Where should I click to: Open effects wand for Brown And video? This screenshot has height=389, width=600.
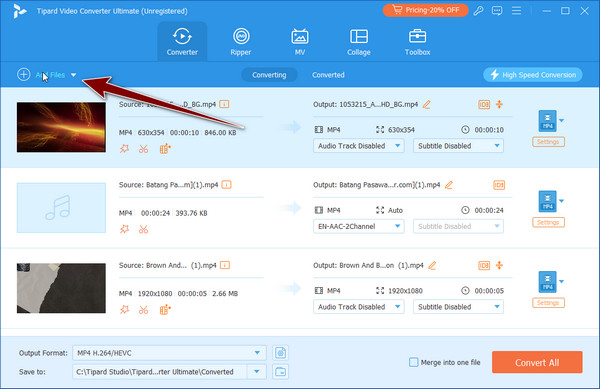(x=125, y=309)
